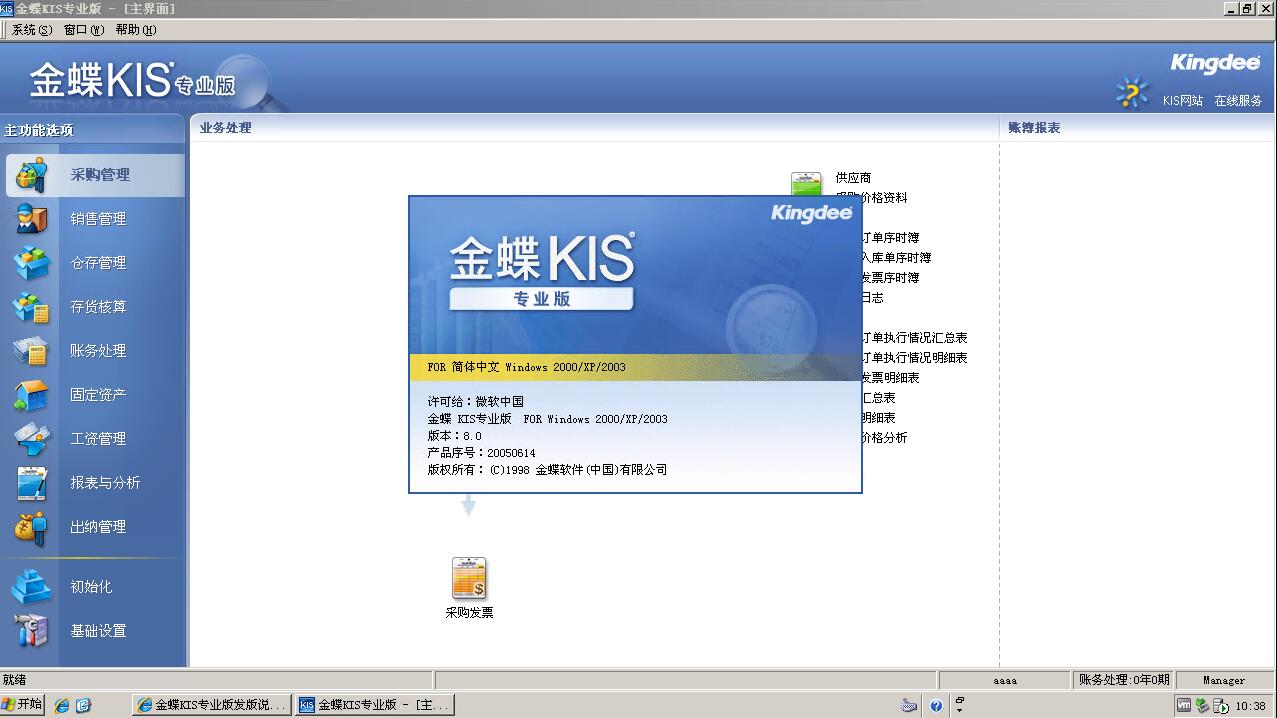Open the KIS网站 link
Screen dimensions: 1277x718
coord(1183,101)
